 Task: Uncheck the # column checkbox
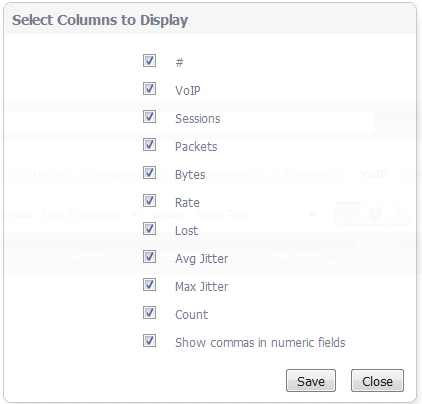(x=149, y=61)
